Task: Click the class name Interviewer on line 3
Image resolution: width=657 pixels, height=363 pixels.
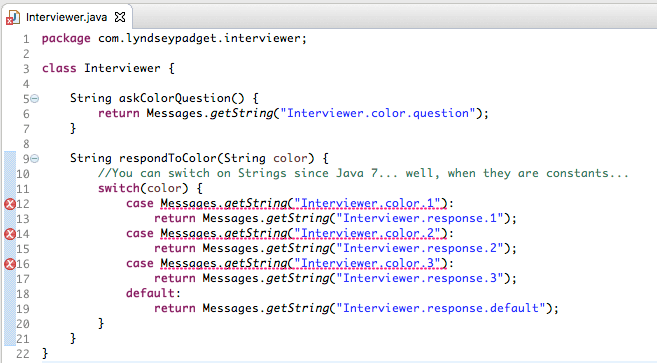Action: coord(122,68)
